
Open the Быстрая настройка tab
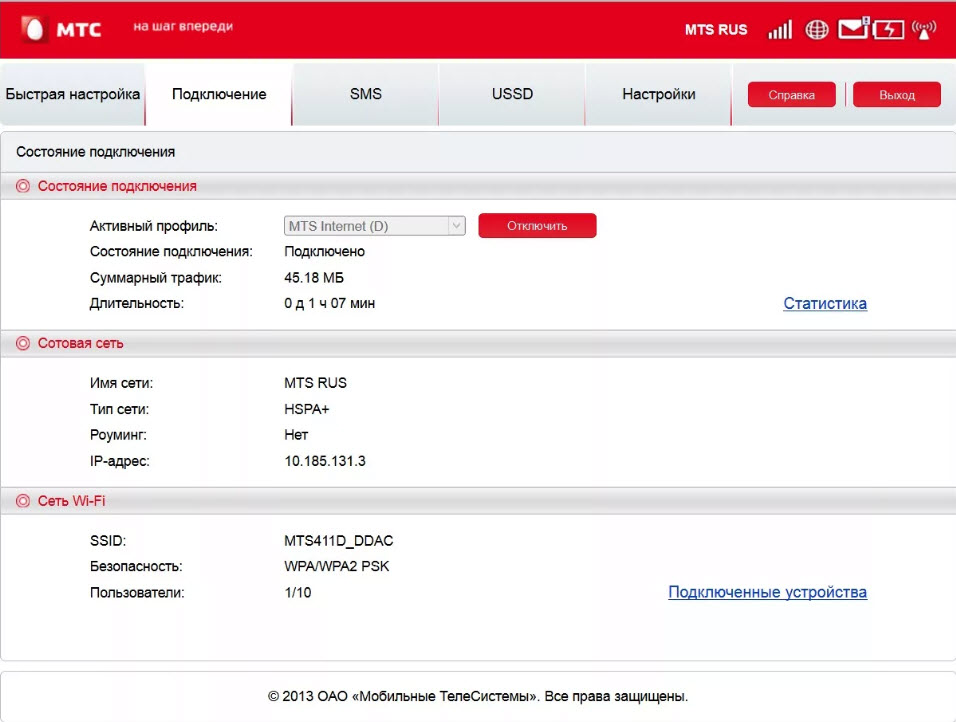pyautogui.click(x=73, y=94)
